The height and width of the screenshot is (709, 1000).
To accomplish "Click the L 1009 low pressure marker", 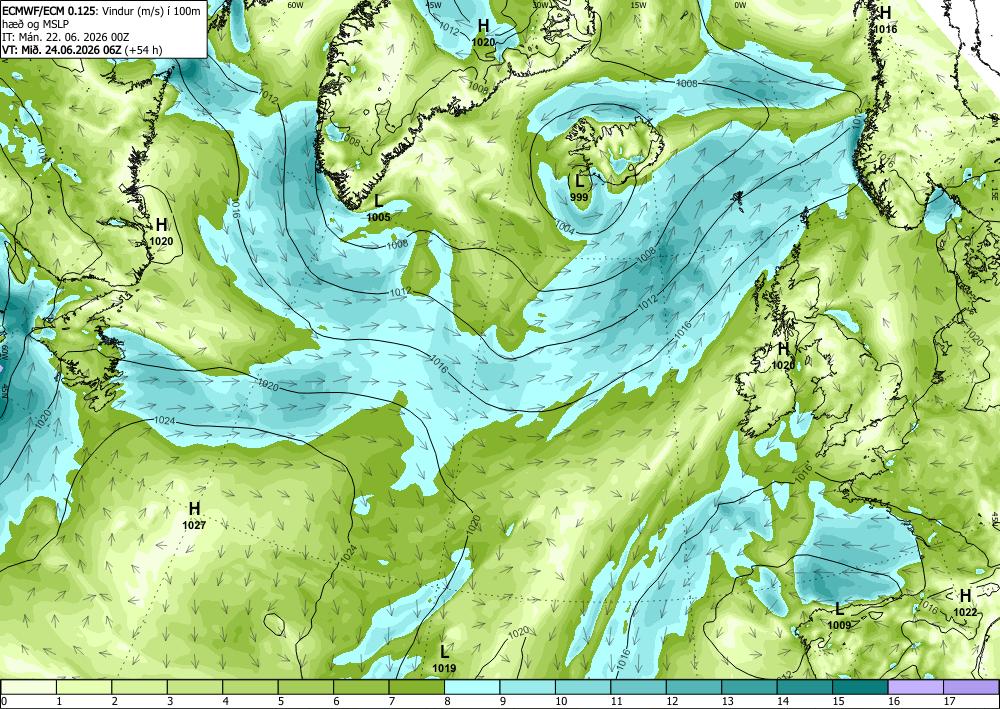I will [x=839, y=616].
